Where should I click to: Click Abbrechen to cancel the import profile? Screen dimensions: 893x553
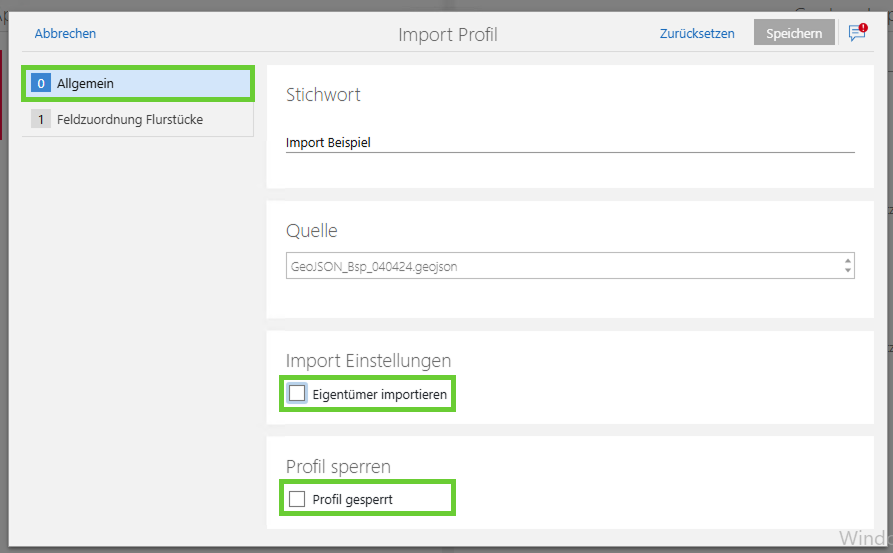coord(65,34)
